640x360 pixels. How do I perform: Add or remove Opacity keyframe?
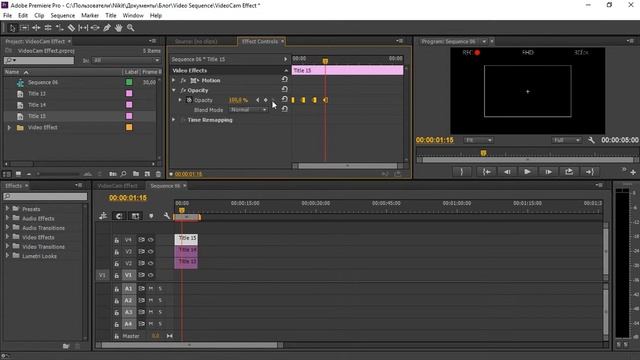coord(266,100)
